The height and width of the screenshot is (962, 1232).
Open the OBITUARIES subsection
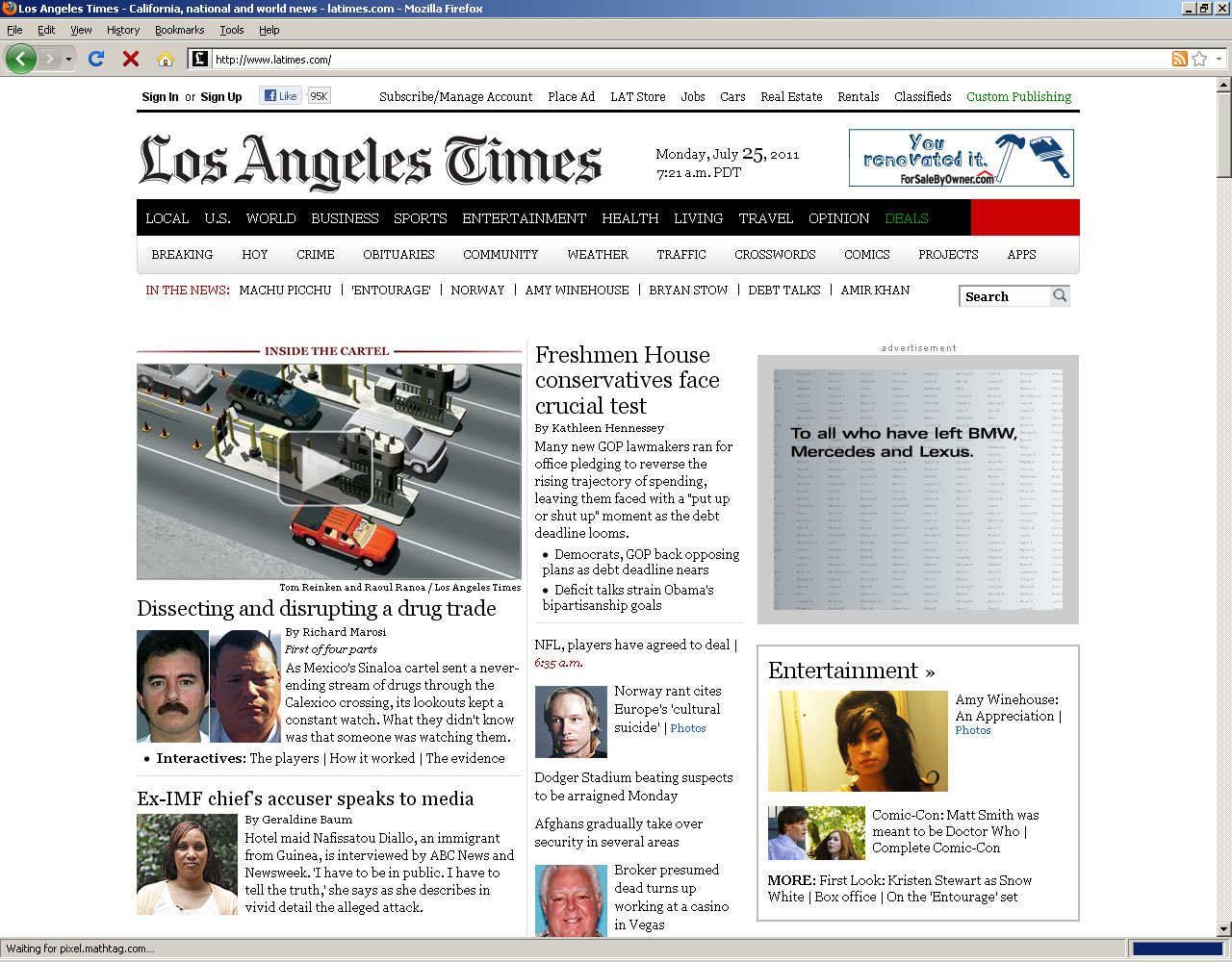pos(398,255)
